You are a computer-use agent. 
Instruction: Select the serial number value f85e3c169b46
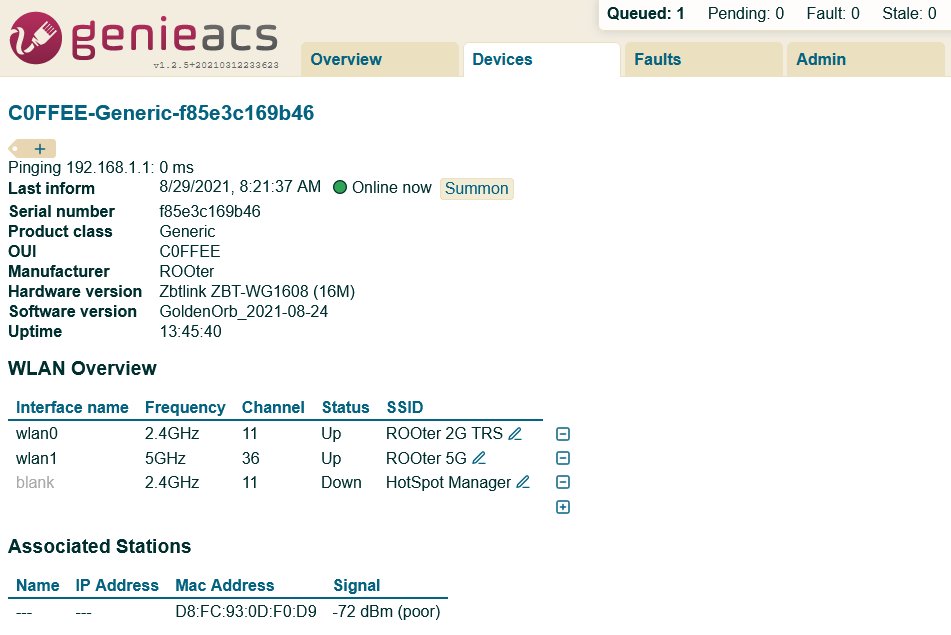pos(210,211)
